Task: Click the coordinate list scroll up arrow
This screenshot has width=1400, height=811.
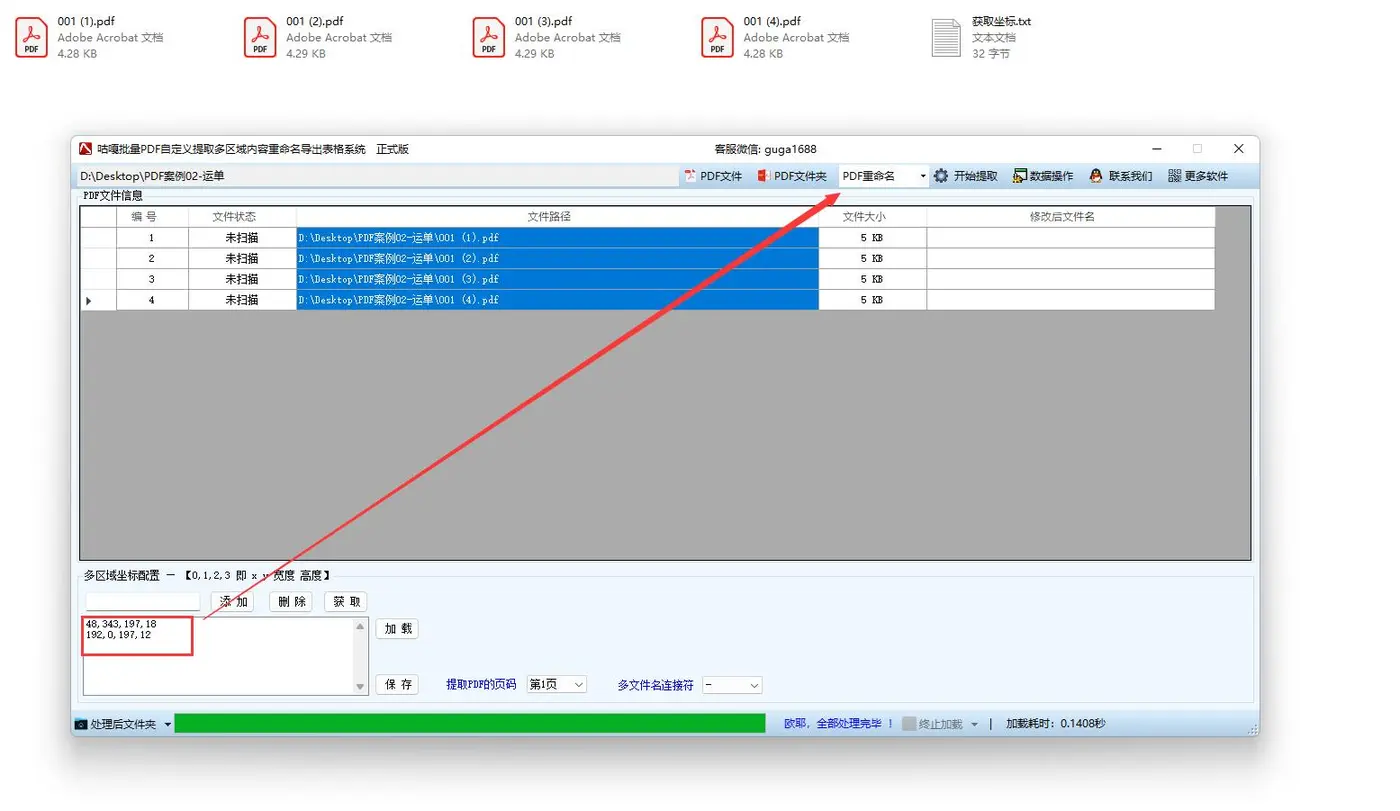Action: [x=361, y=626]
